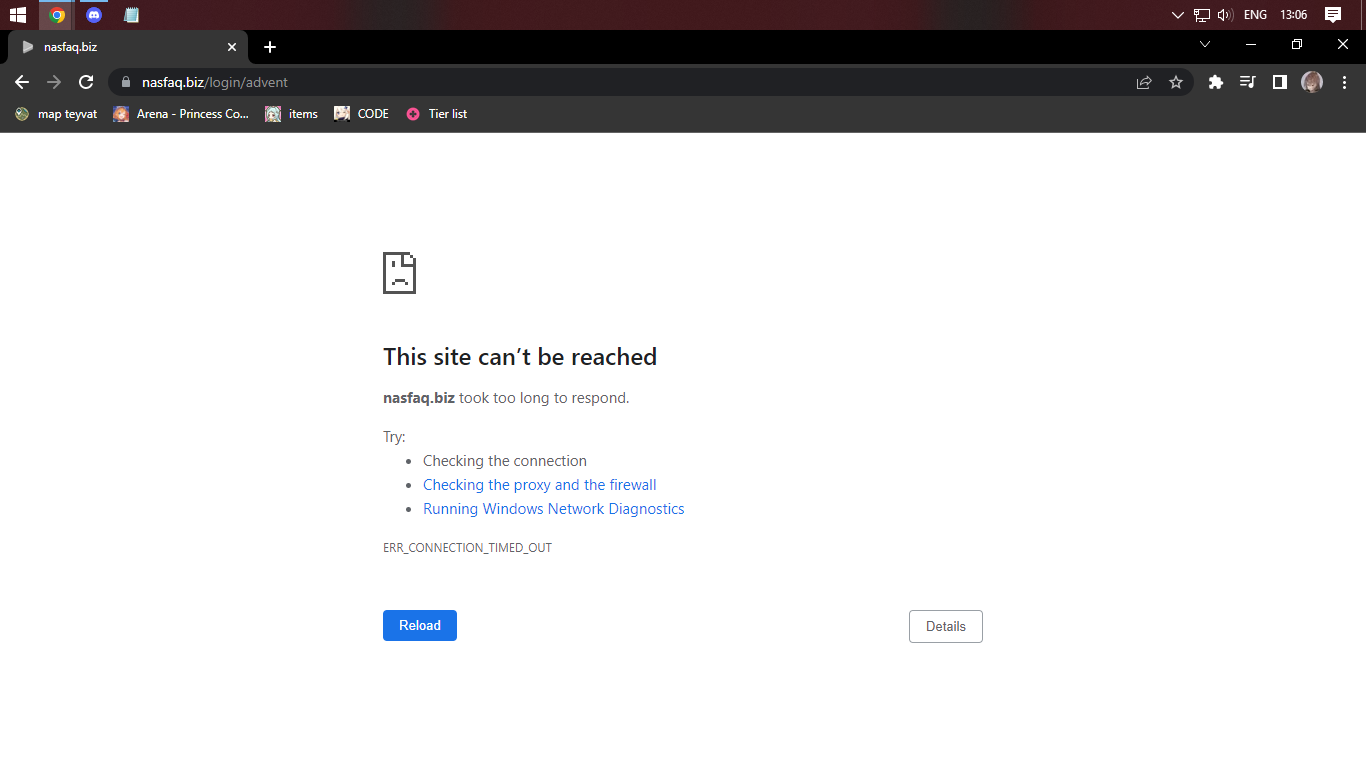The width and height of the screenshot is (1366, 768).
Task: Go forward to the next page
Action: tap(54, 82)
